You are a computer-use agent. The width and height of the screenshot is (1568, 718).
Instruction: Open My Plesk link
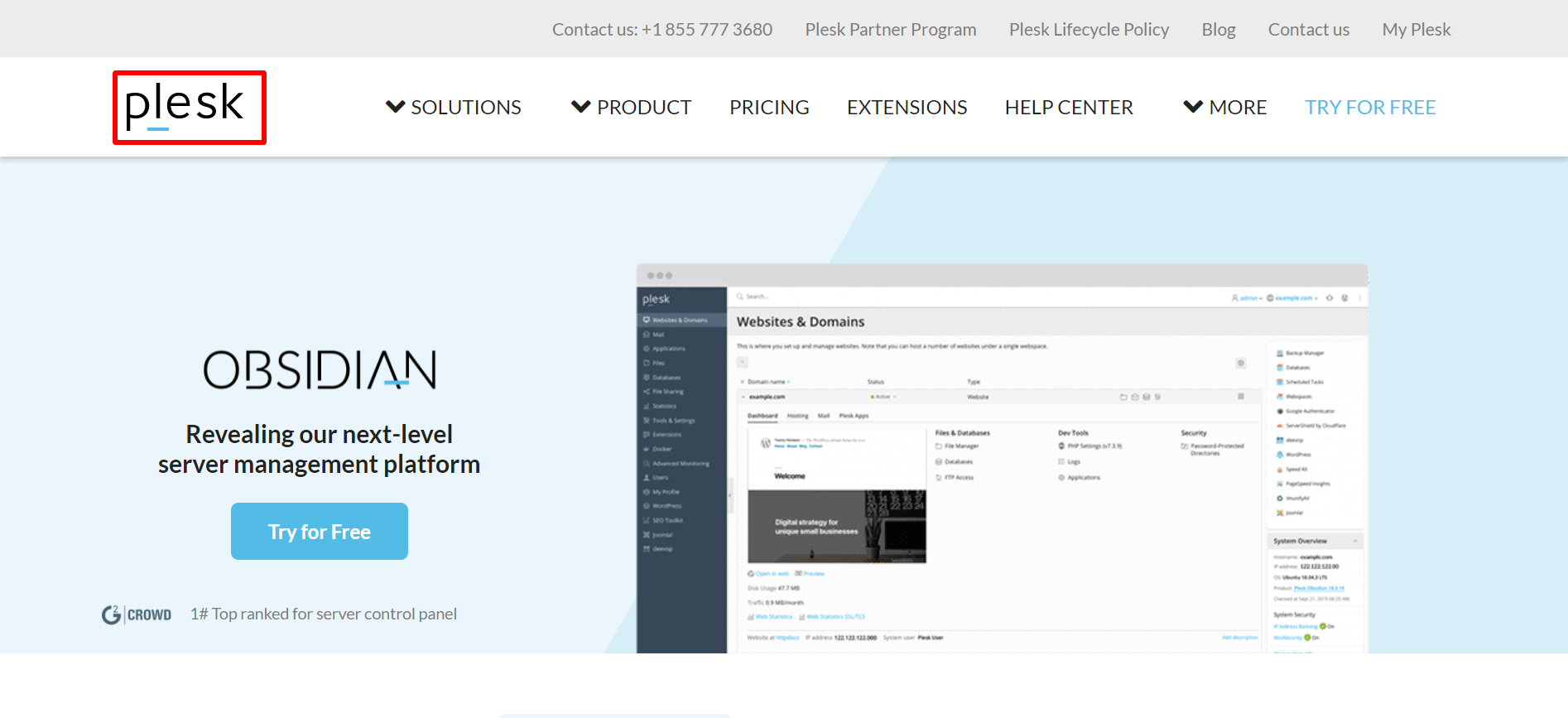(x=1416, y=30)
